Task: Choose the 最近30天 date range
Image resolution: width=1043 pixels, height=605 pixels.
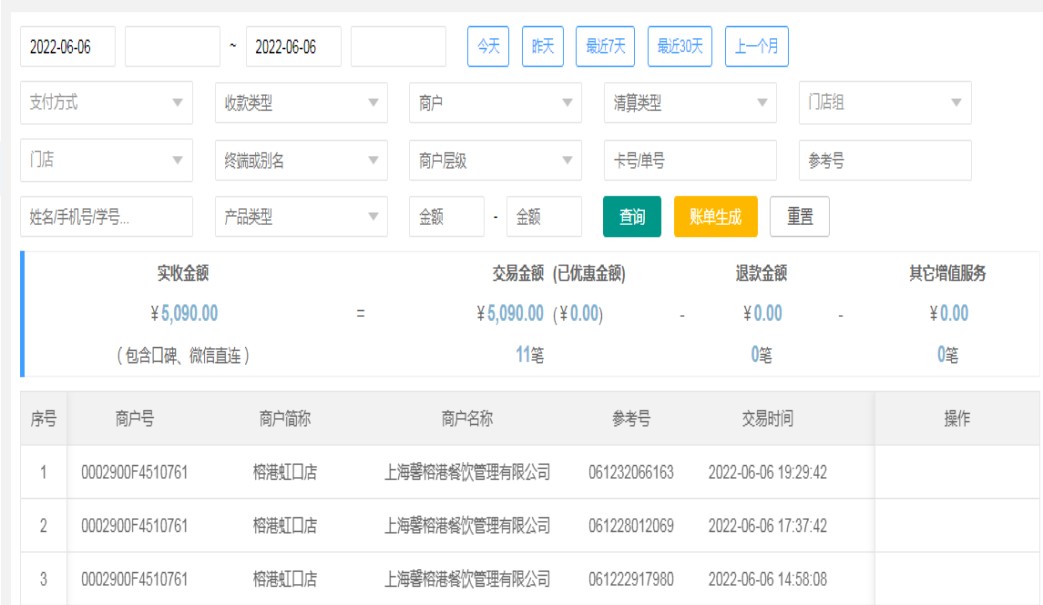Action: pos(680,47)
